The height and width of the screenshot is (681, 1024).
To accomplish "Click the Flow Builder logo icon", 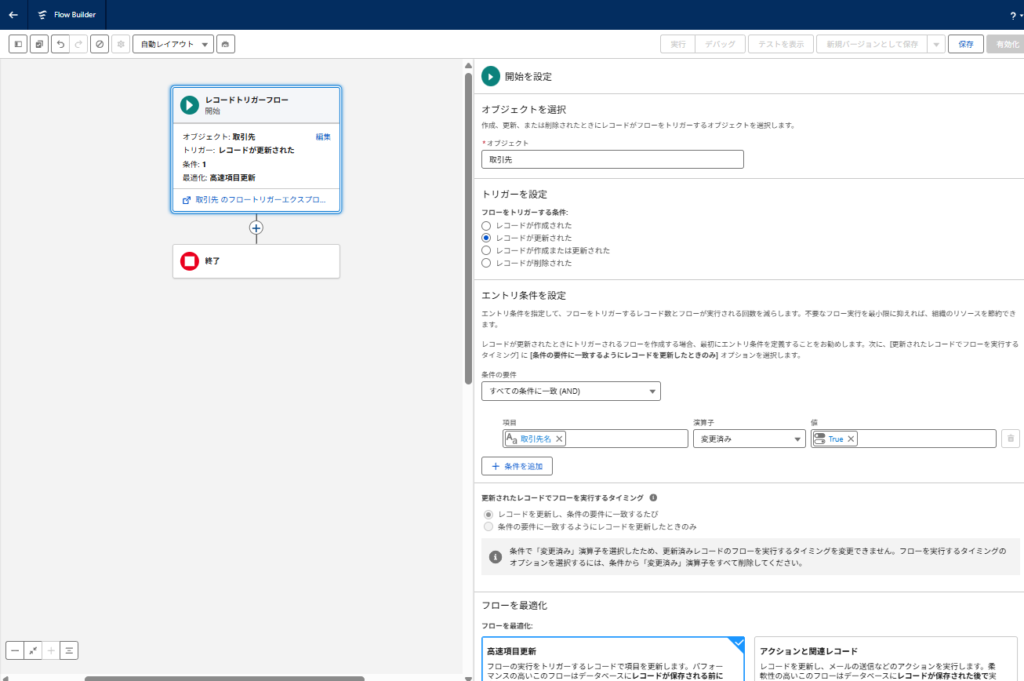I will point(42,14).
